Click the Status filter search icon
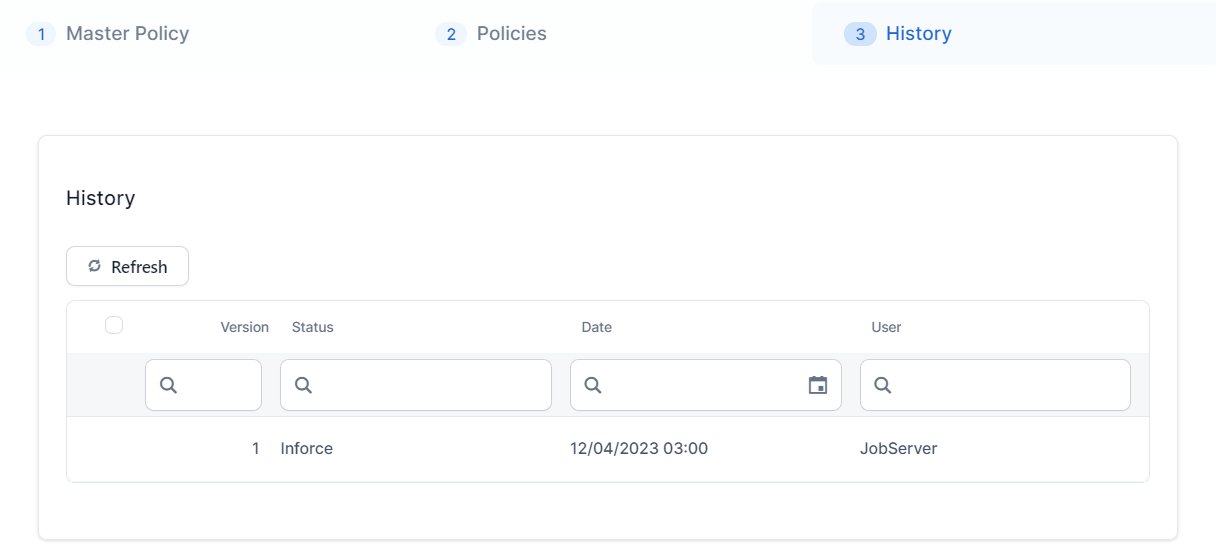Viewport: 1216px width, 552px height. [x=303, y=385]
